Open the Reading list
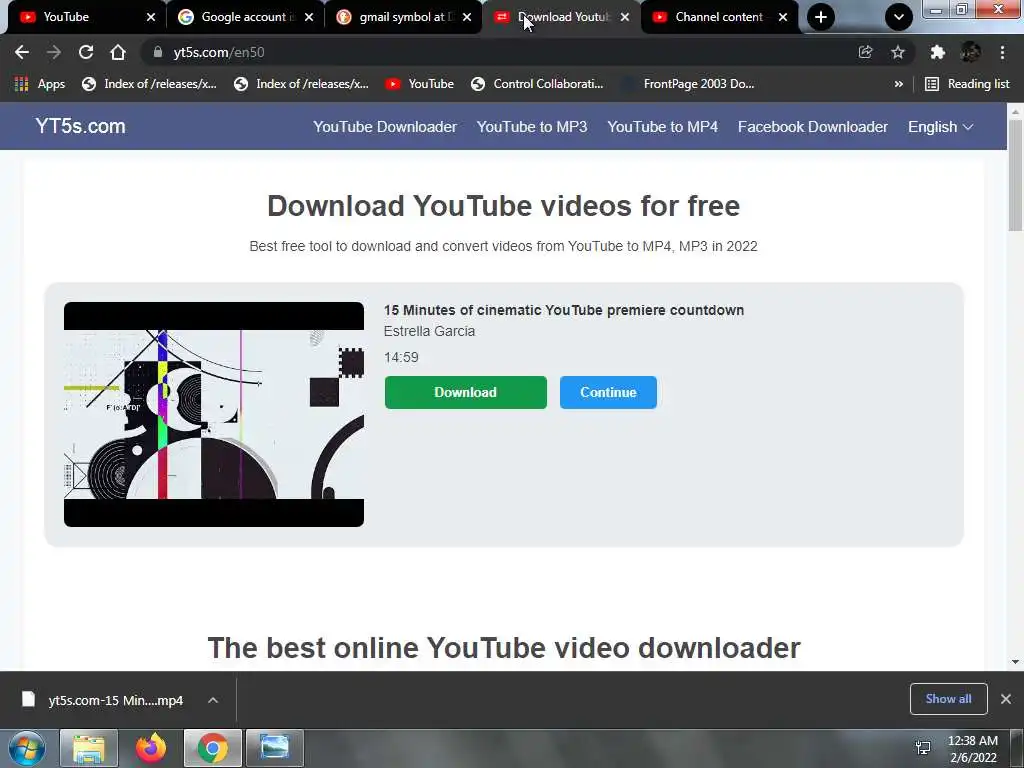The image size is (1024, 768). tap(967, 84)
